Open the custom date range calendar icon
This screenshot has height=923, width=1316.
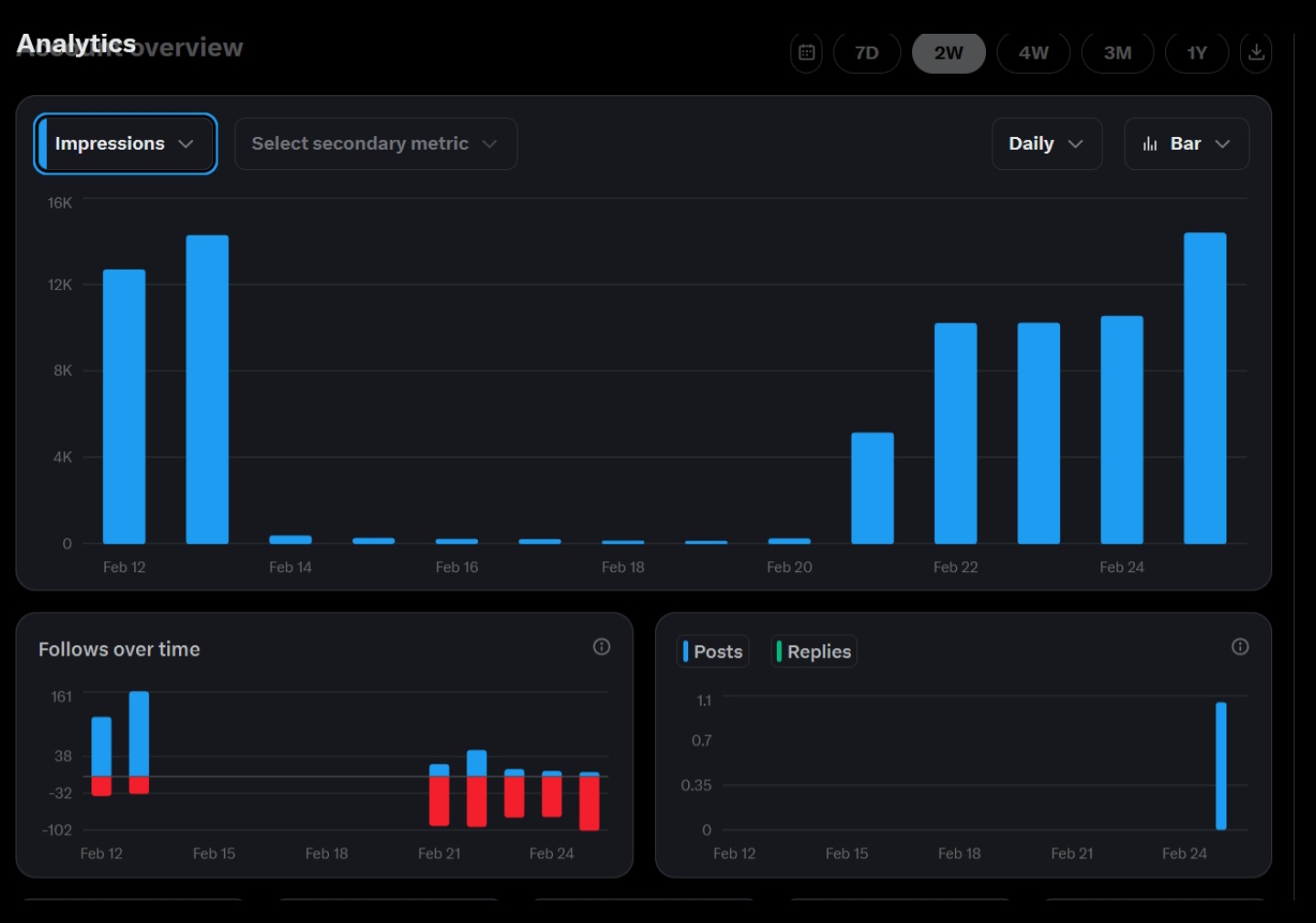(x=806, y=53)
